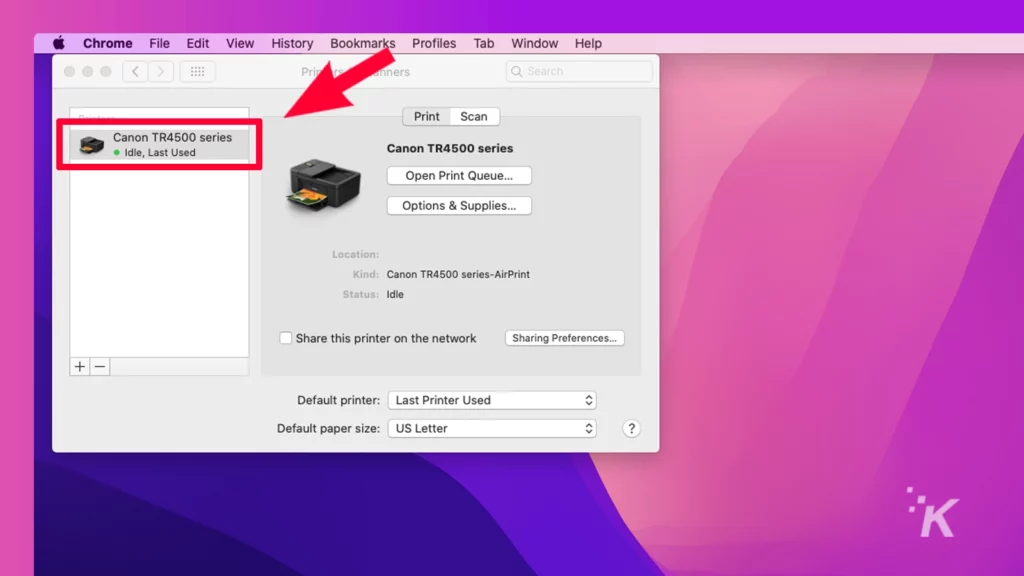Screen dimensions: 1024x576
Task: Click the Canon TR4500 series-AirPrint kind text
Action: pyautogui.click(x=458, y=274)
